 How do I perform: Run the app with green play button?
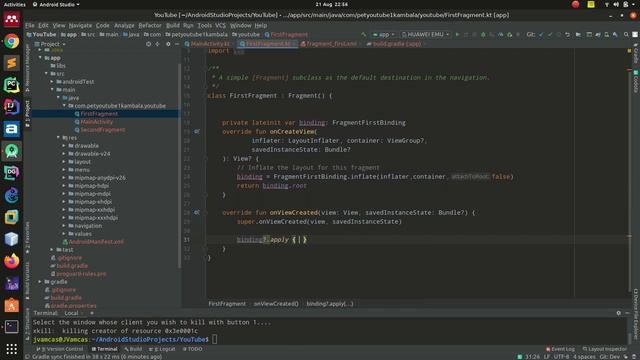point(457,35)
